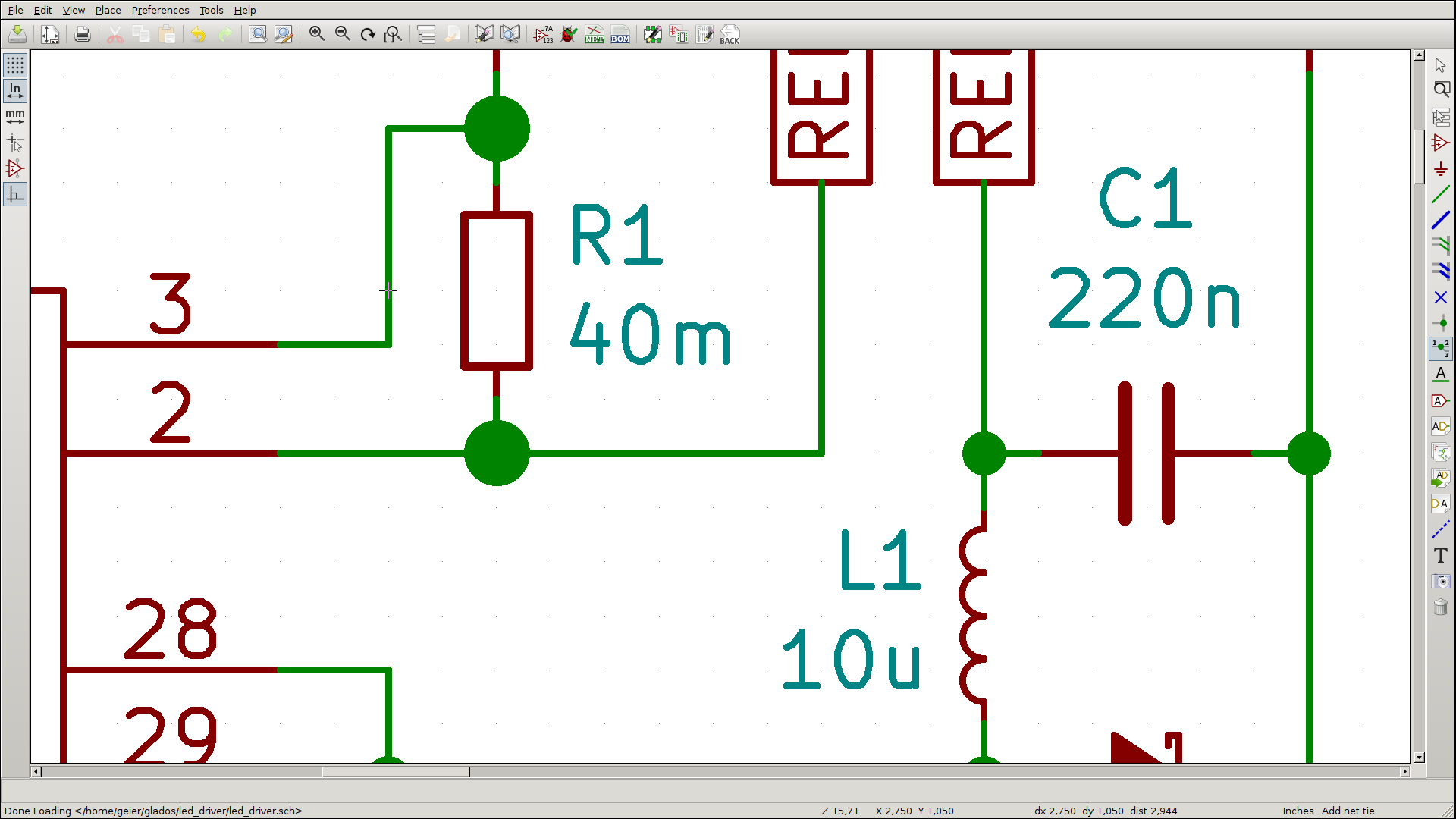Click the Annotate schematic components icon

tap(543, 34)
